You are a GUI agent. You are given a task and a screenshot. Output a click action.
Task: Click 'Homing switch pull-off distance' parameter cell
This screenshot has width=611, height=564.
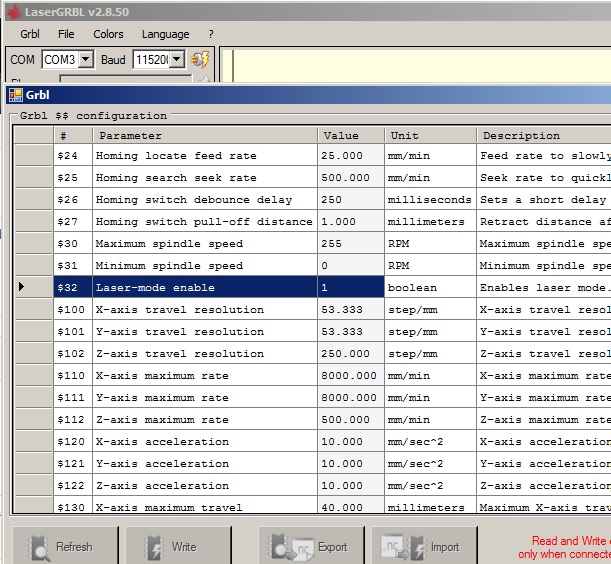tap(205, 222)
